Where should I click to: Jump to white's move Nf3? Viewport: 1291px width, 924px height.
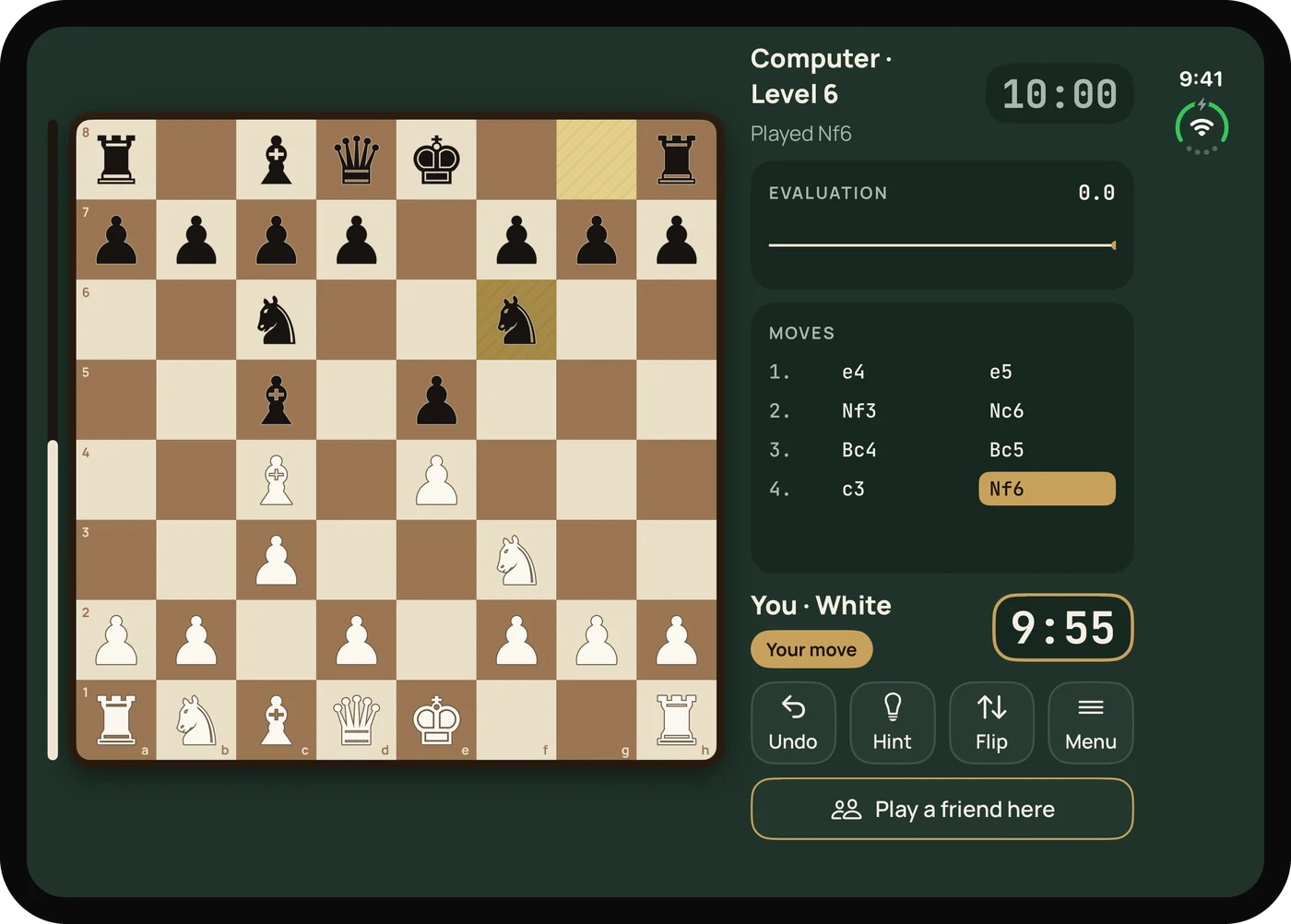coord(859,410)
